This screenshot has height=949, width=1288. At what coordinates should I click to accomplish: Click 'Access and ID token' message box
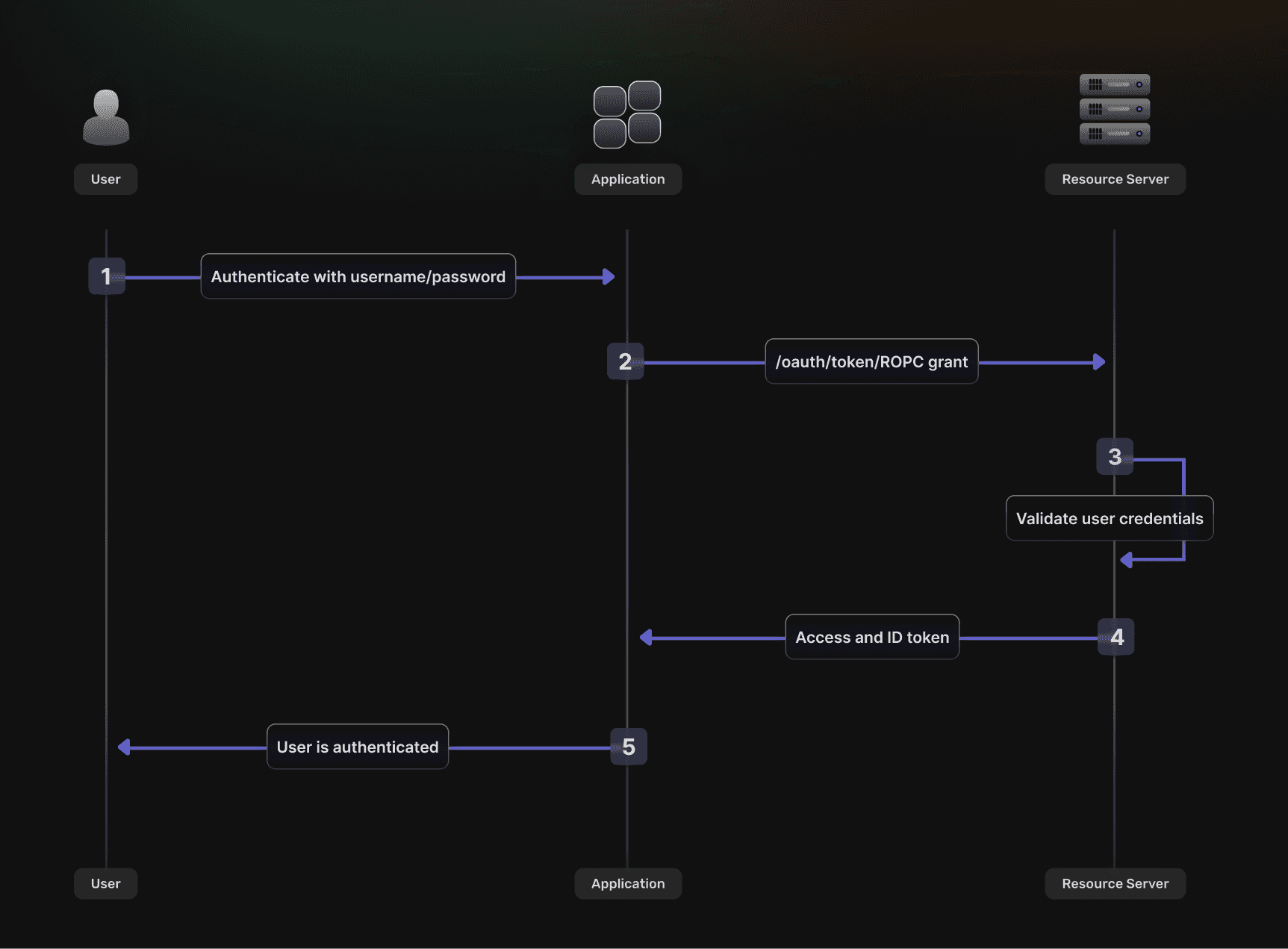[x=871, y=637]
